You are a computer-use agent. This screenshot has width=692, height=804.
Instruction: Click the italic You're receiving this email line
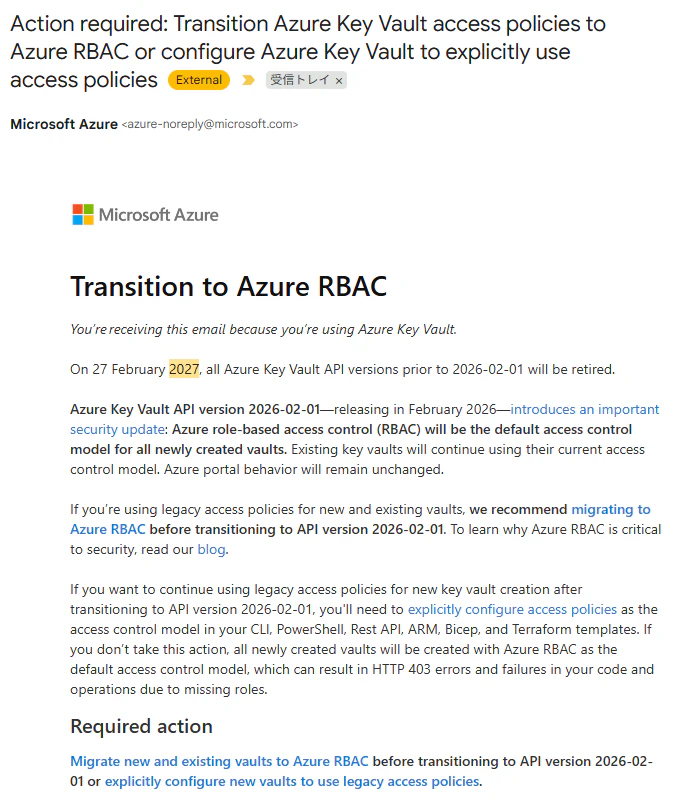(x=263, y=329)
